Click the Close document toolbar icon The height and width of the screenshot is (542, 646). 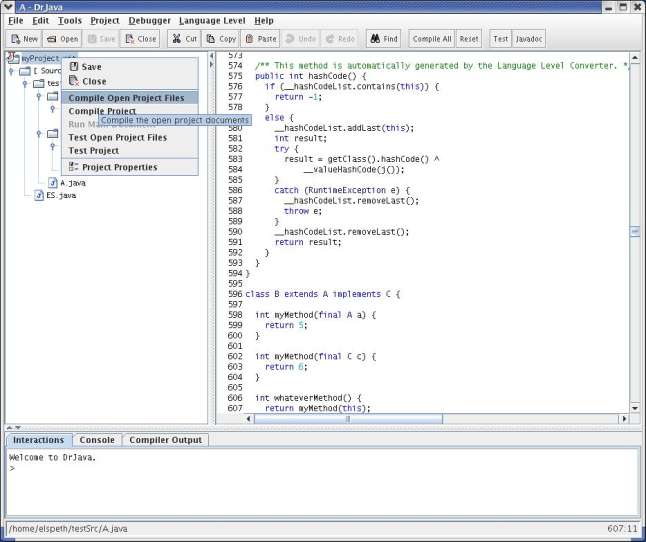[130, 39]
